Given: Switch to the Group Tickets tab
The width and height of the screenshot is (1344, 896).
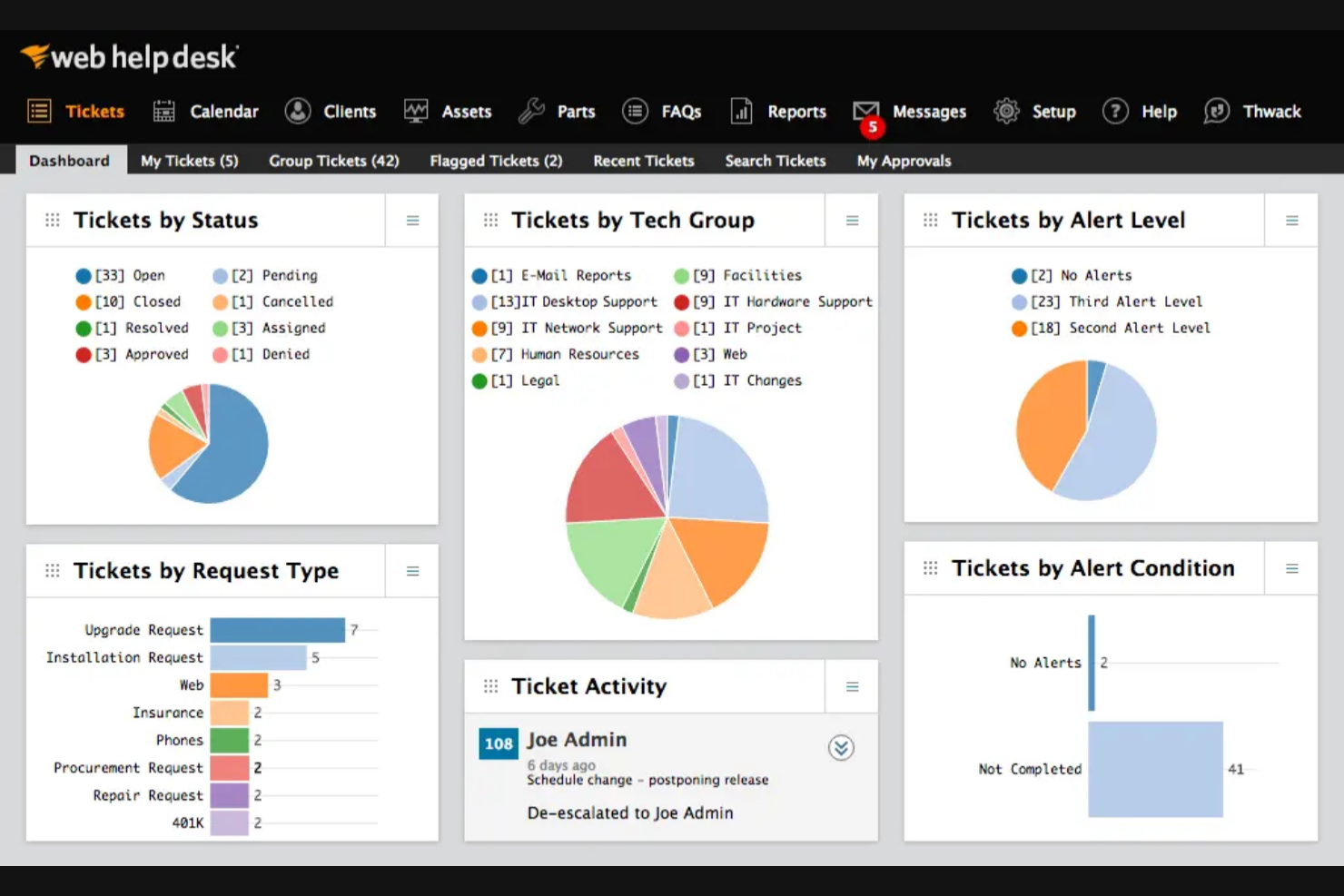Looking at the screenshot, I should (x=333, y=161).
